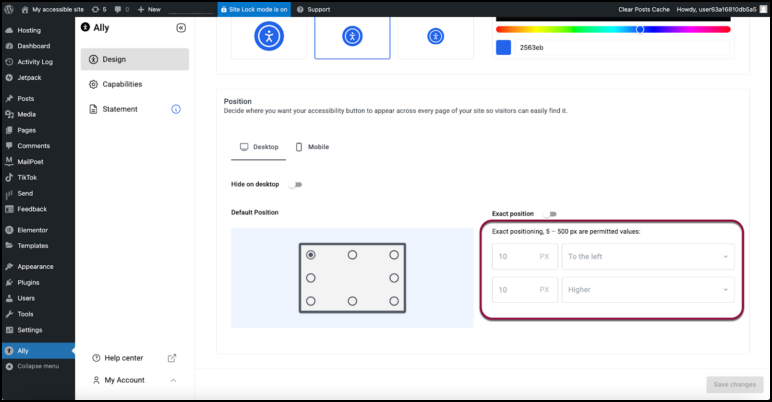This screenshot has height=402, width=772.
Task: Click the large accessibility icon option
Action: 268,36
